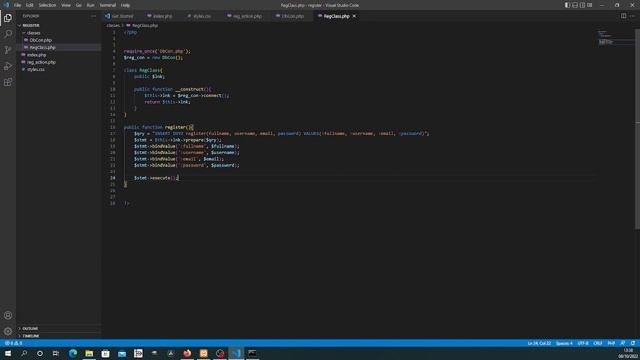The image size is (640, 360).
Task: Click the feedback icon in status bar
Action: (x=622, y=343)
